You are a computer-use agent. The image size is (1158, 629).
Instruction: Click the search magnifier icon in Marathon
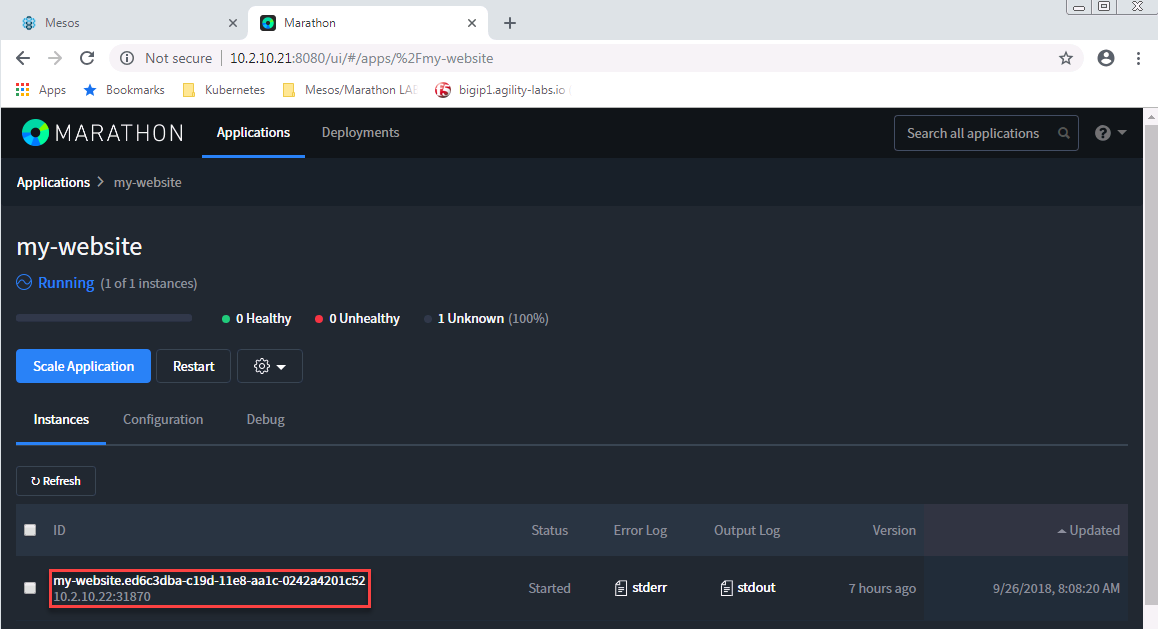tap(1063, 133)
